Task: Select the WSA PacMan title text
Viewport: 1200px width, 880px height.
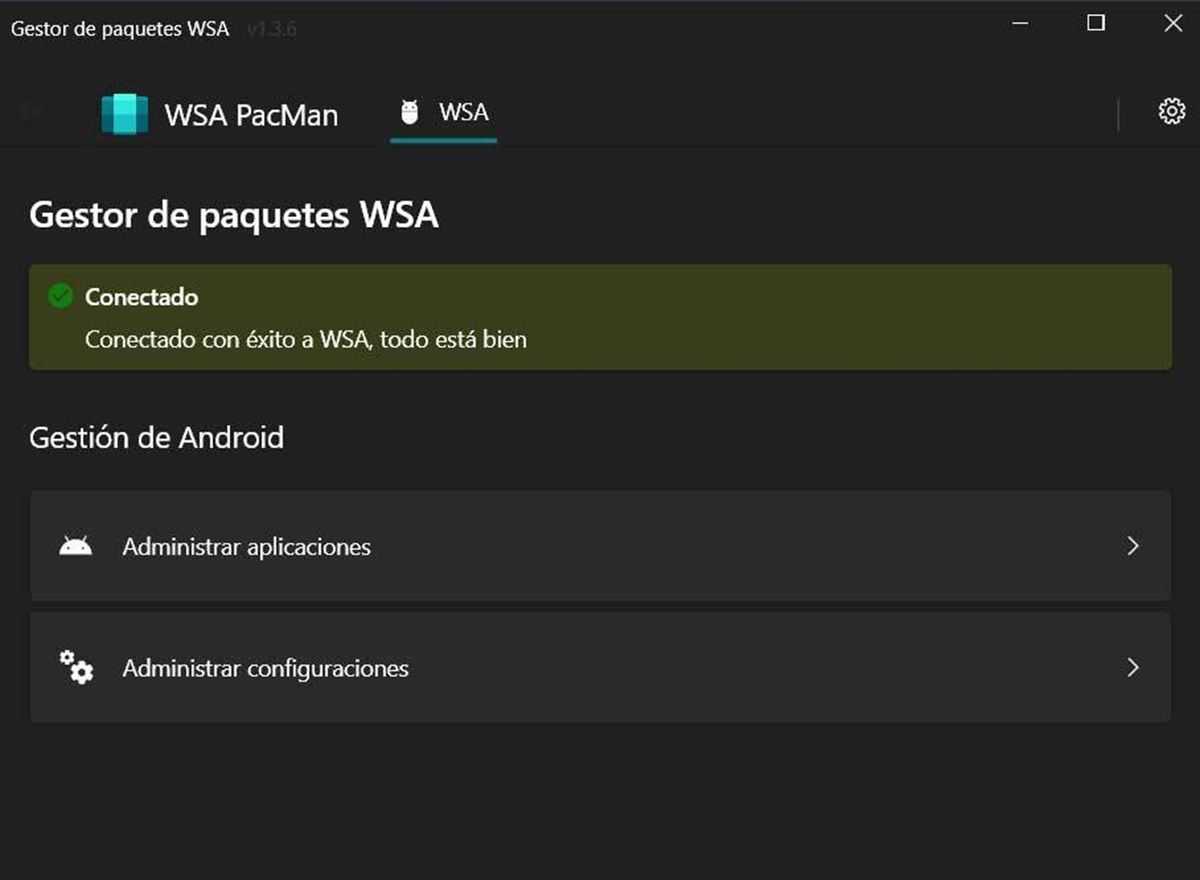Action: (x=251, y=115)
